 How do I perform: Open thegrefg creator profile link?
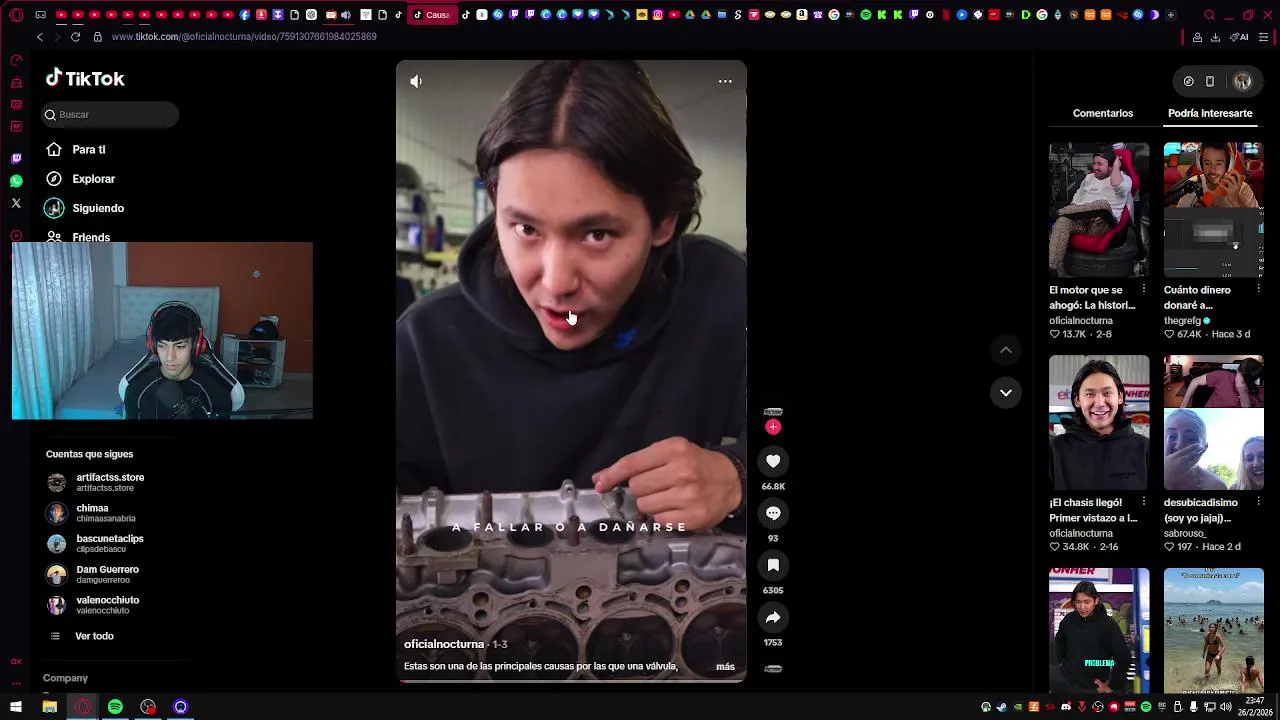pos(1182,321)
